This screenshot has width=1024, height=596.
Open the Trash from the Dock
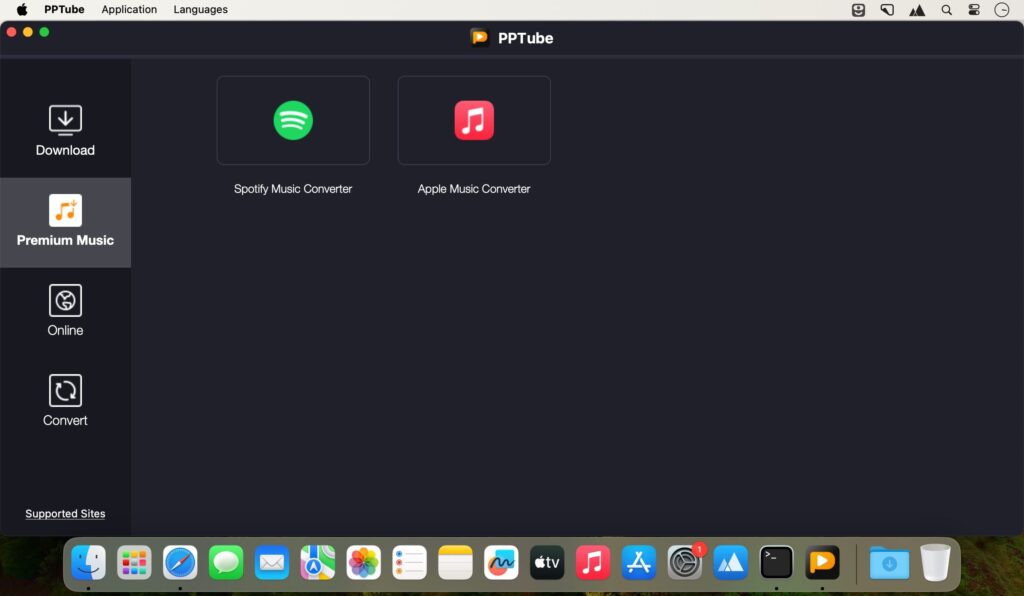pos(935,562)
